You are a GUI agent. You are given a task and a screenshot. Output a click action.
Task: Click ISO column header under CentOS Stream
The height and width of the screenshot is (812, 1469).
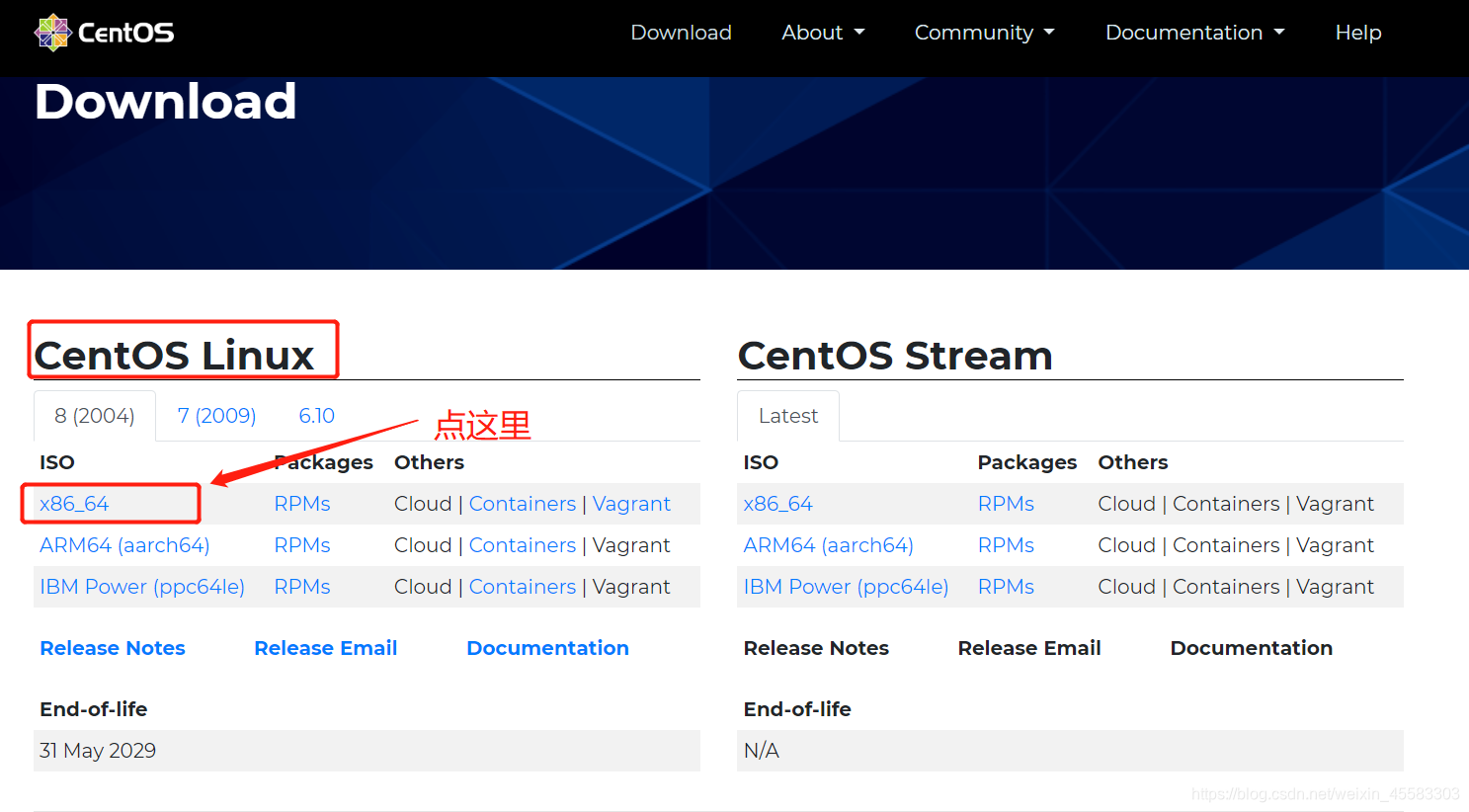point(761,462)
